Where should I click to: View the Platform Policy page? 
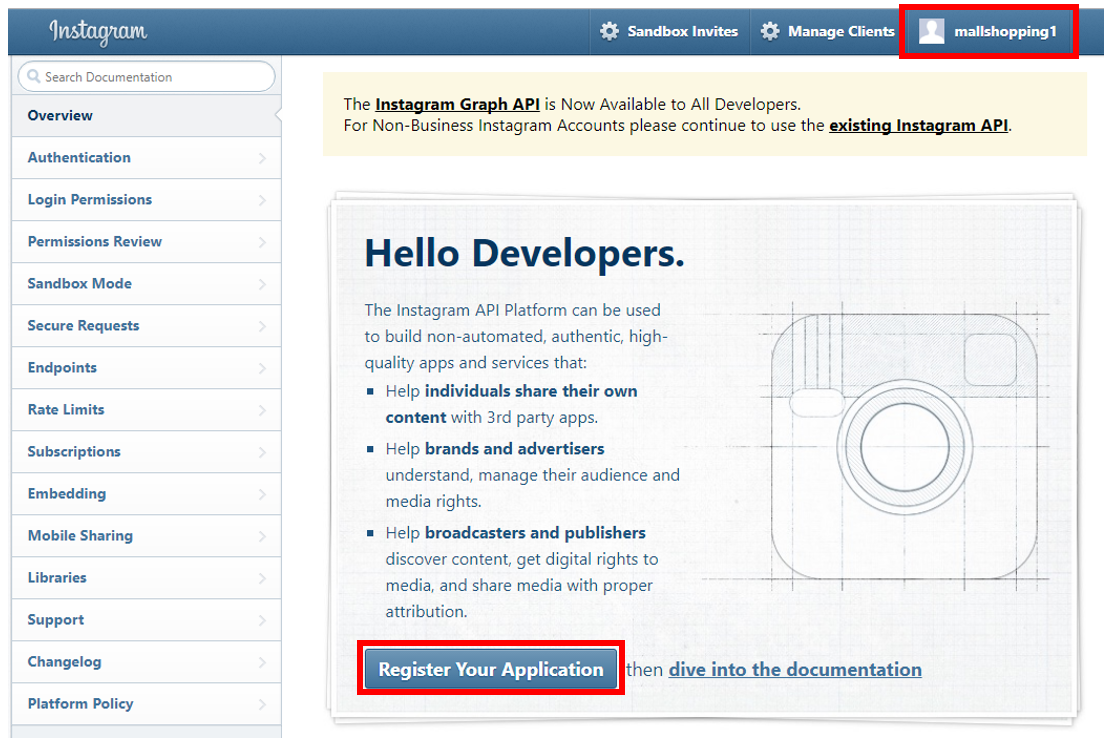[146, 703]
